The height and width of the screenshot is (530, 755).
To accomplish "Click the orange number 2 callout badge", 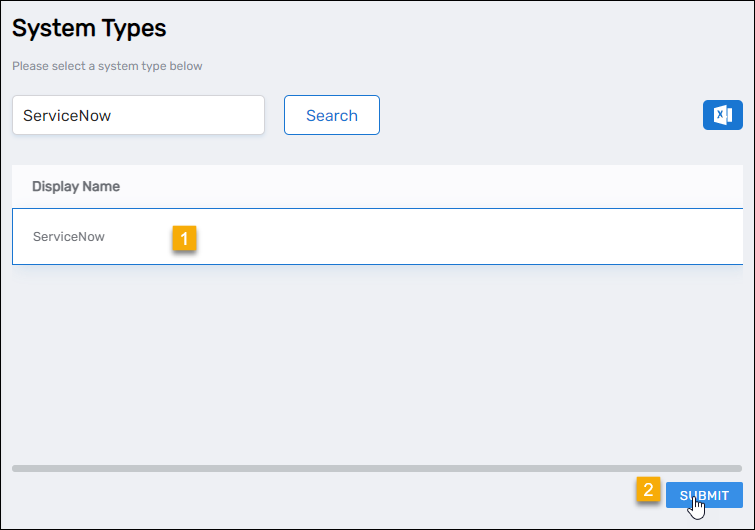I will [648, 490].
